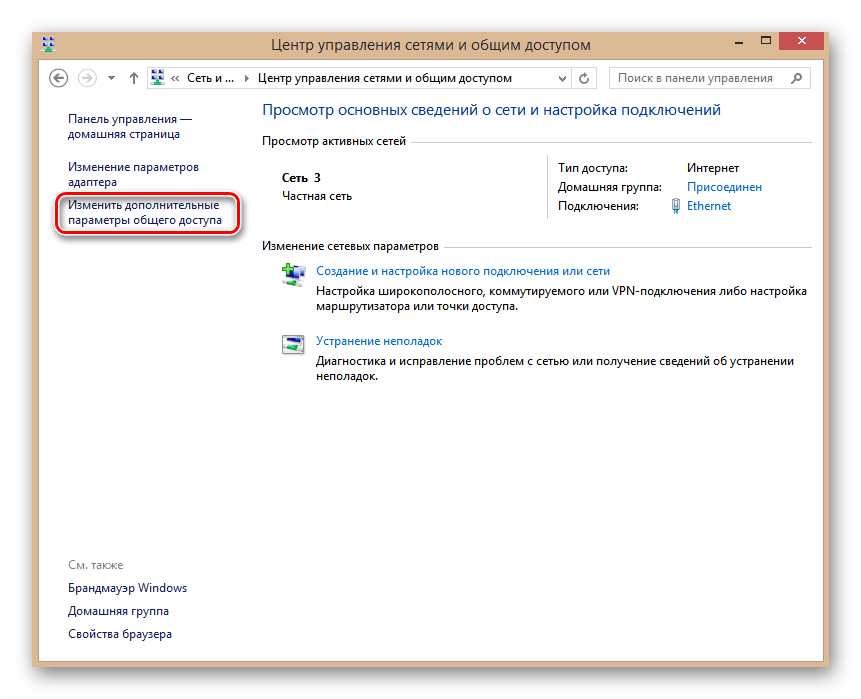Click the search magnifier icon
Screen dimensions: 861x699
coord(797,78)
